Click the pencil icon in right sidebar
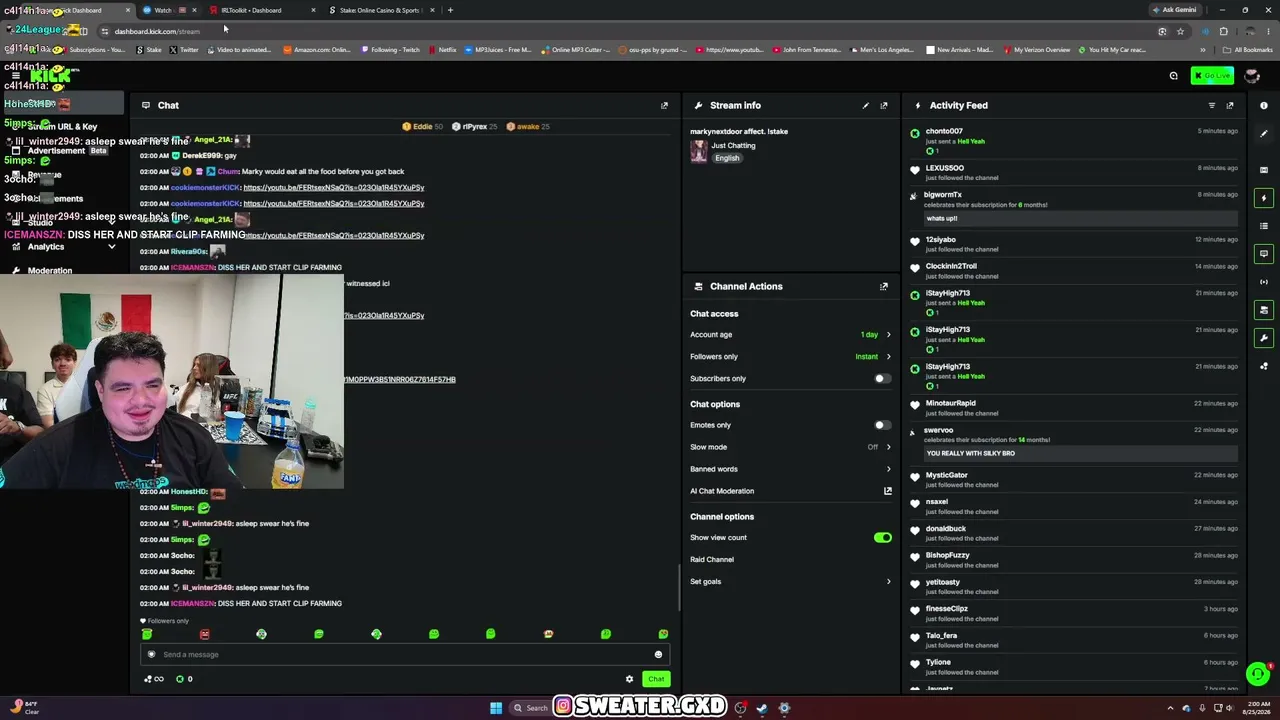Image resolution: width=1280 pixels, height=720 pixels. click(1264, 134)
